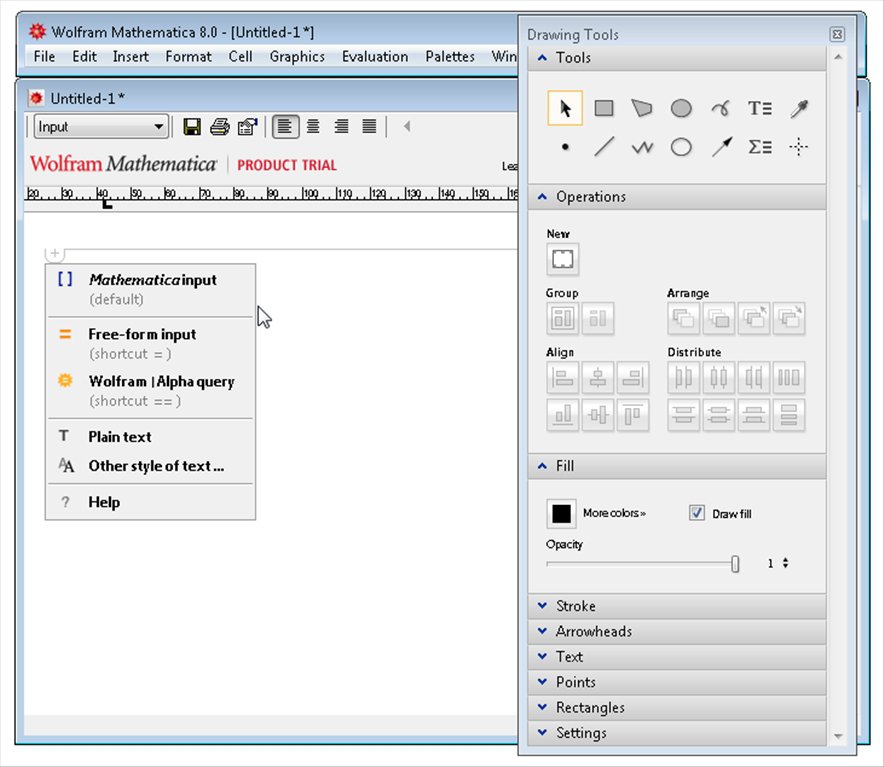Image resolution: width=884 pixels, height=767 pixels.
Task: Toggle the Draw fill checkbox
Action: tap(697, 513)
